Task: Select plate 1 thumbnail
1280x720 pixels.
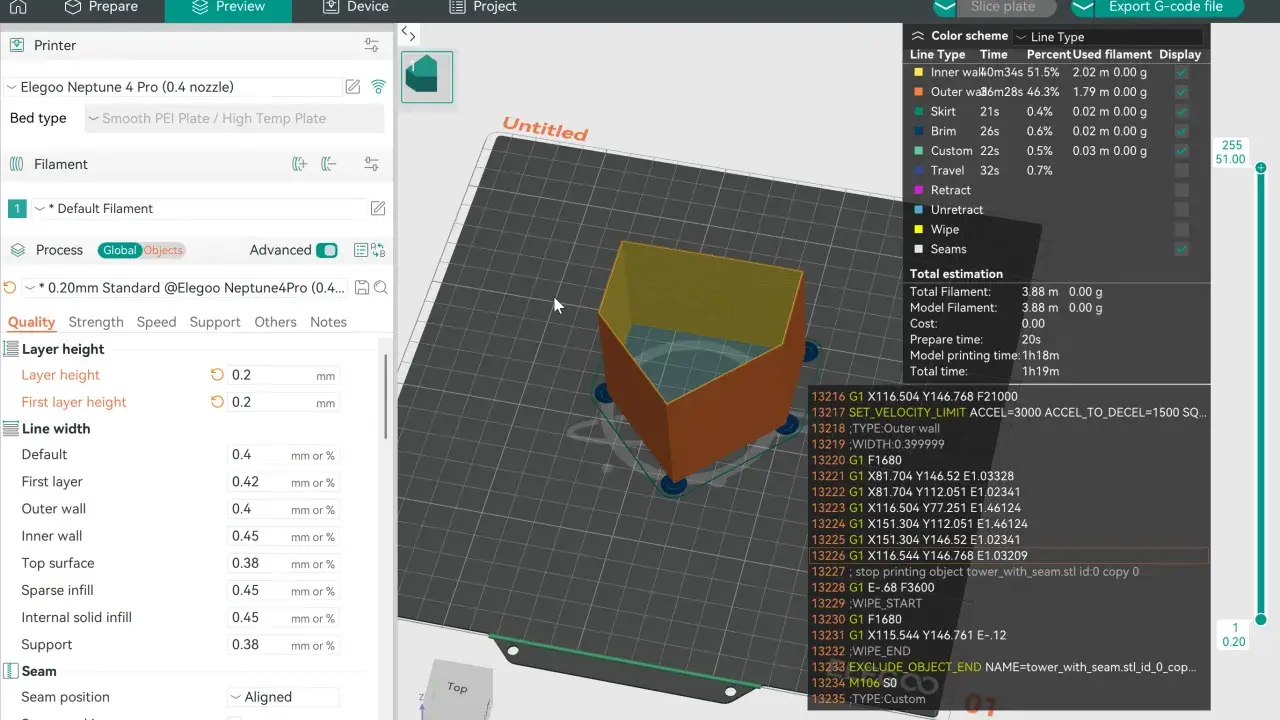Action: coord(427,77)
